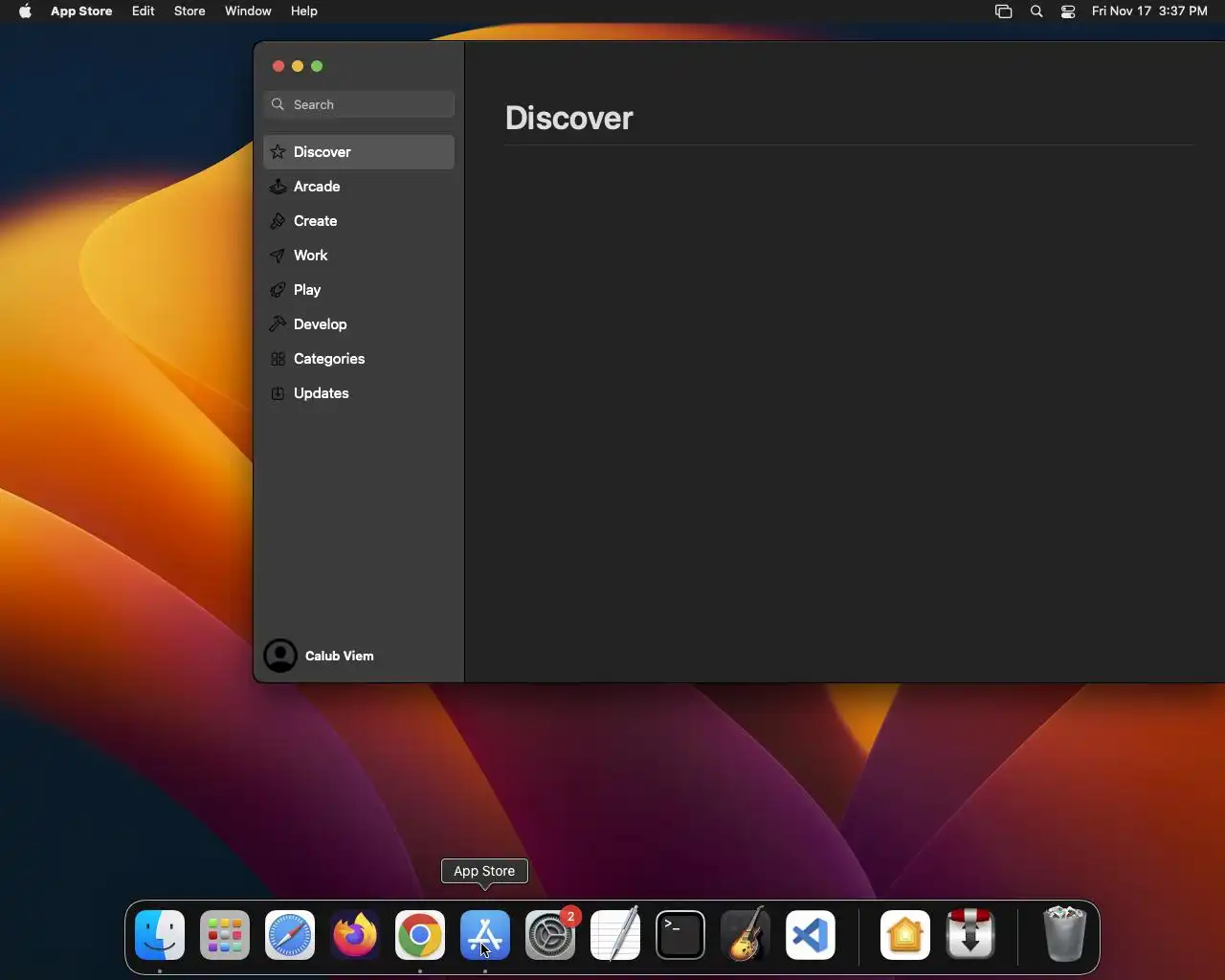Open Finder from the Dock
The height and width of the screenshot is (980, 1225).
160,935
